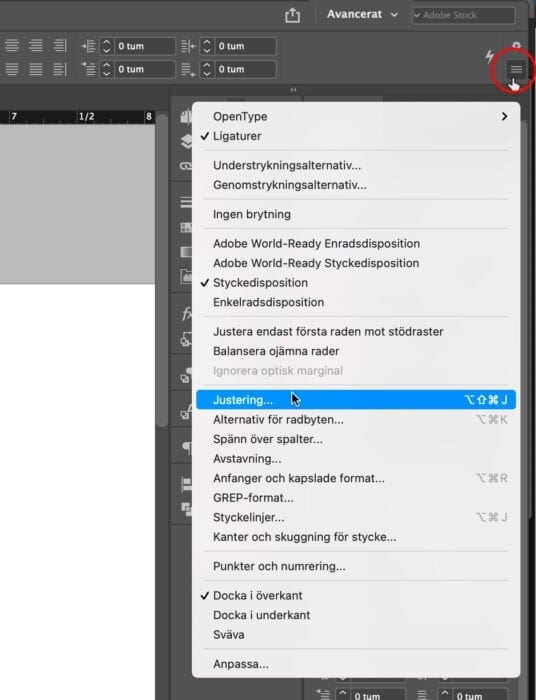Select center paragraph alignment in upper row
The width and height of the screenshot is (536, 700).
tap(12, 46)
